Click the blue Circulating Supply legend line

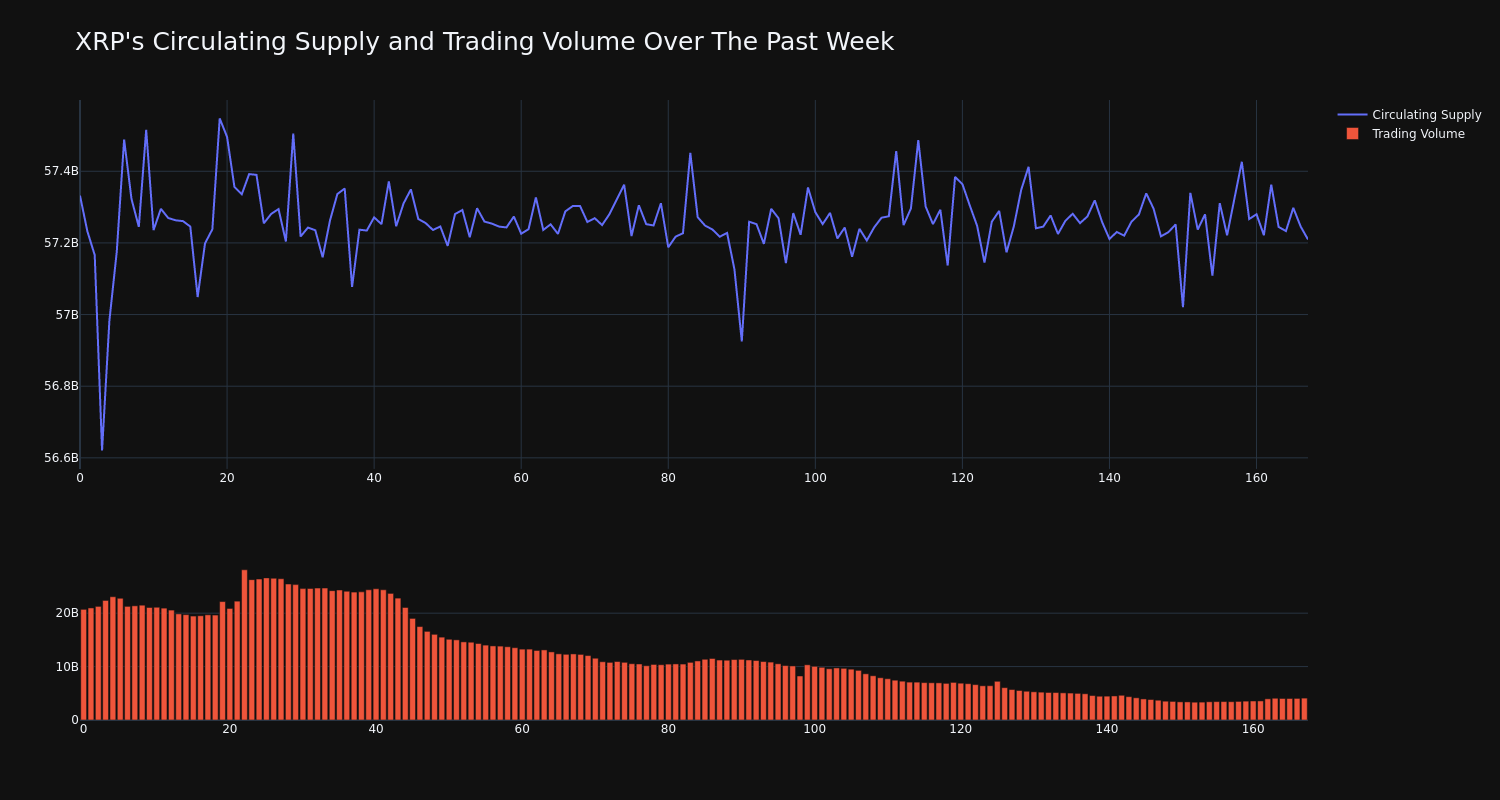click(x=1352, y=115)
